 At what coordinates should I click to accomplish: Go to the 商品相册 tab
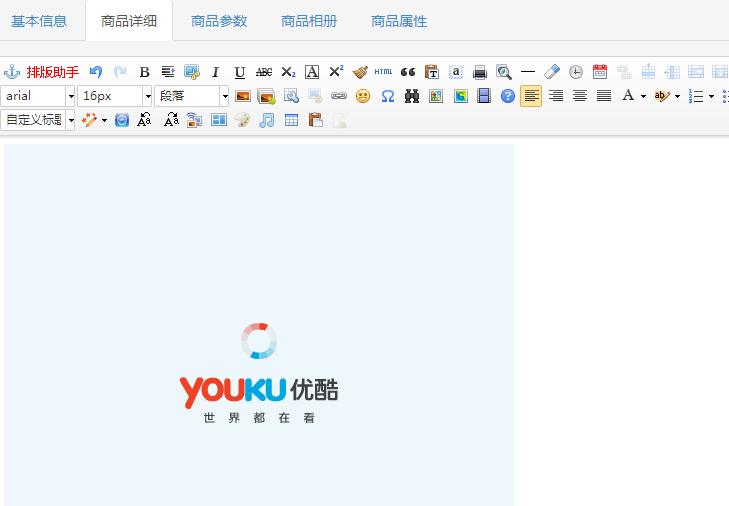(309, 21)
